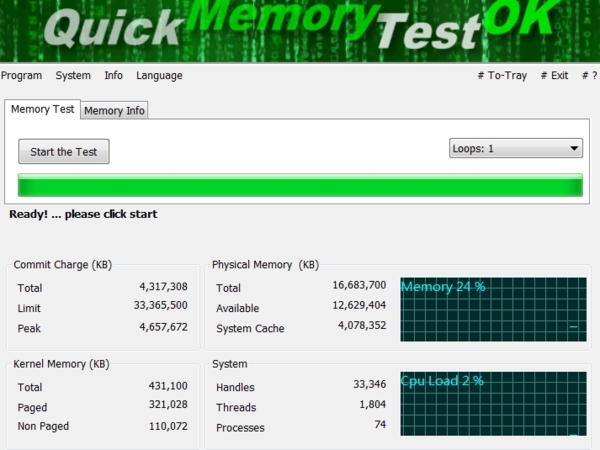Click the System Cache label
600x450 pixels.
(250, 329)
